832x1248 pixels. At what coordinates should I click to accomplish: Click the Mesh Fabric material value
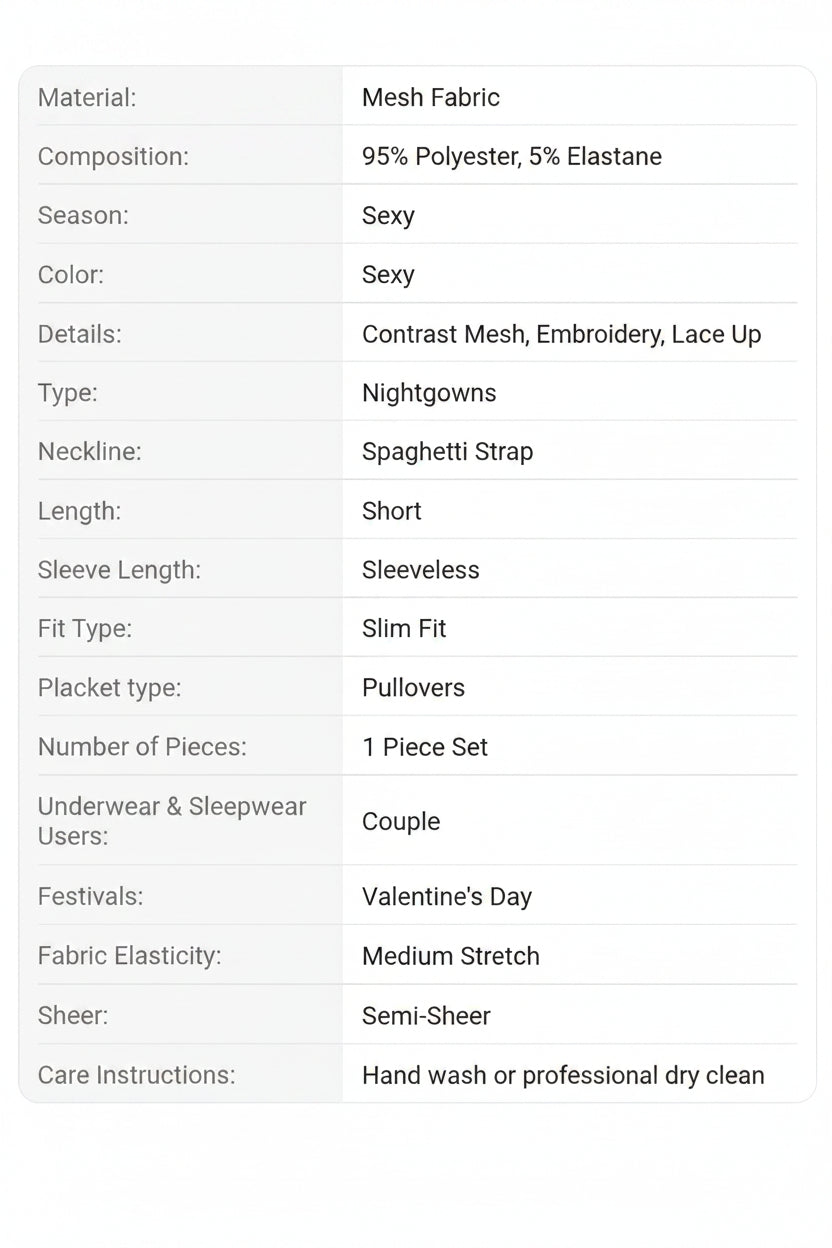431,97
